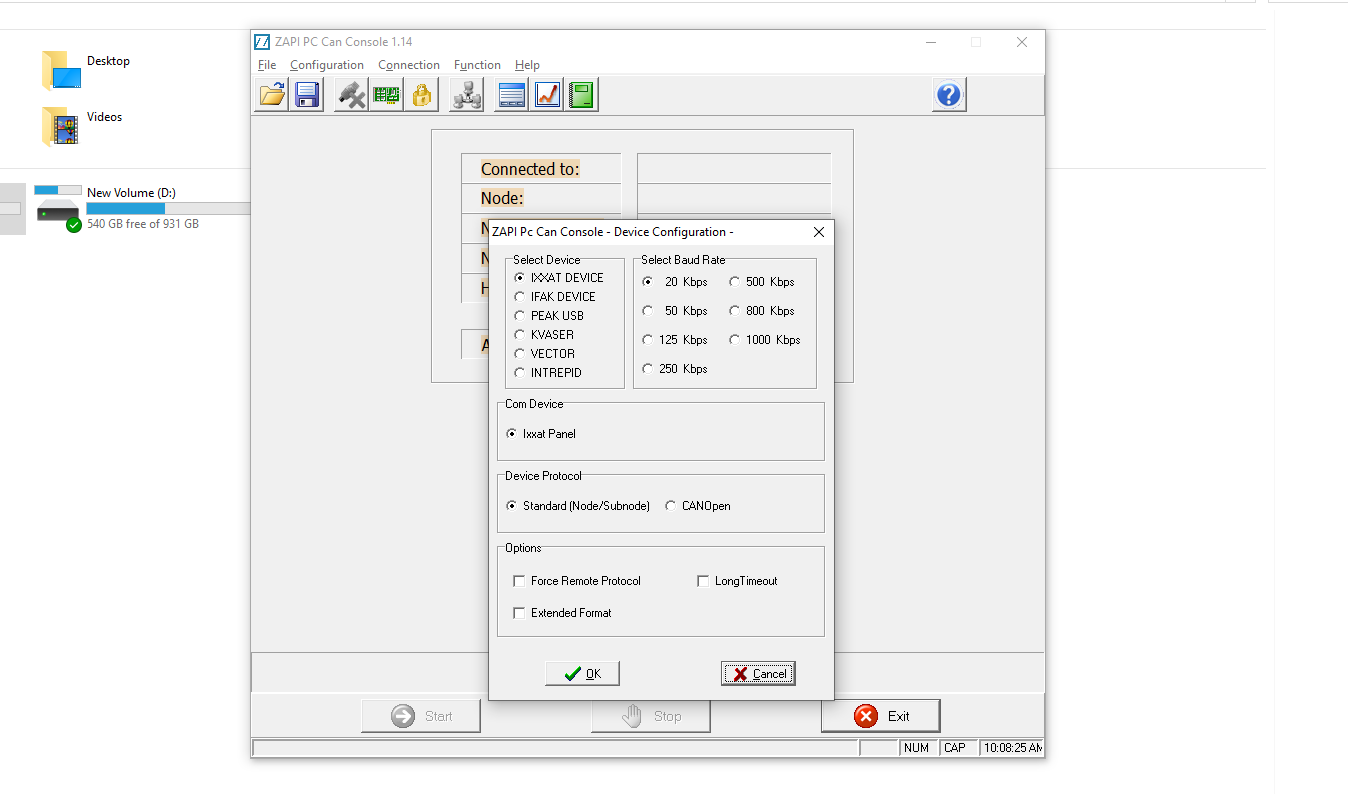This screenshot has height=794, width=1348.
Task: Confirm device configuration with OK
Action: (582, 674)
